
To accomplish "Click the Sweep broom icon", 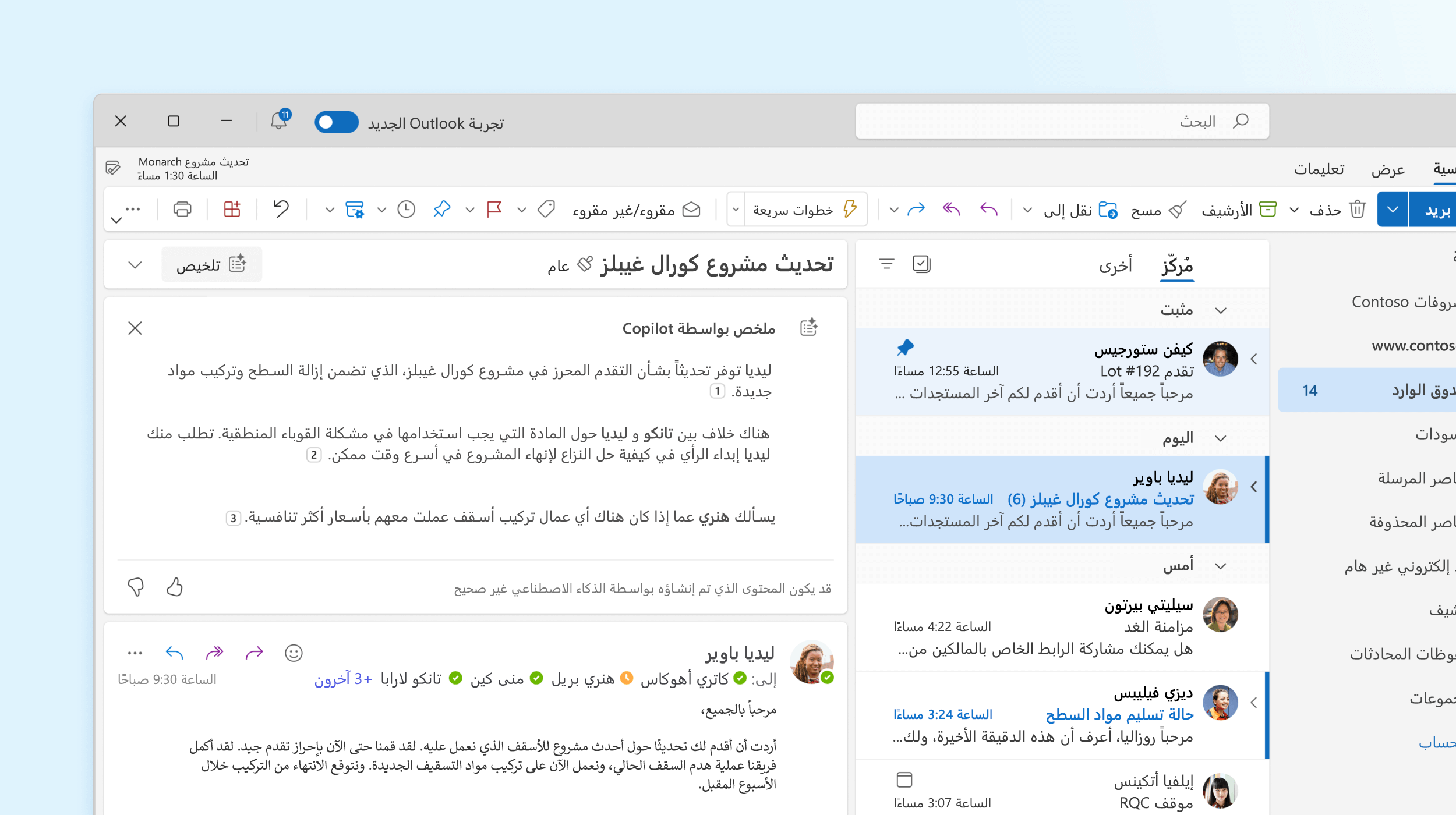I will coord(1178,210).
